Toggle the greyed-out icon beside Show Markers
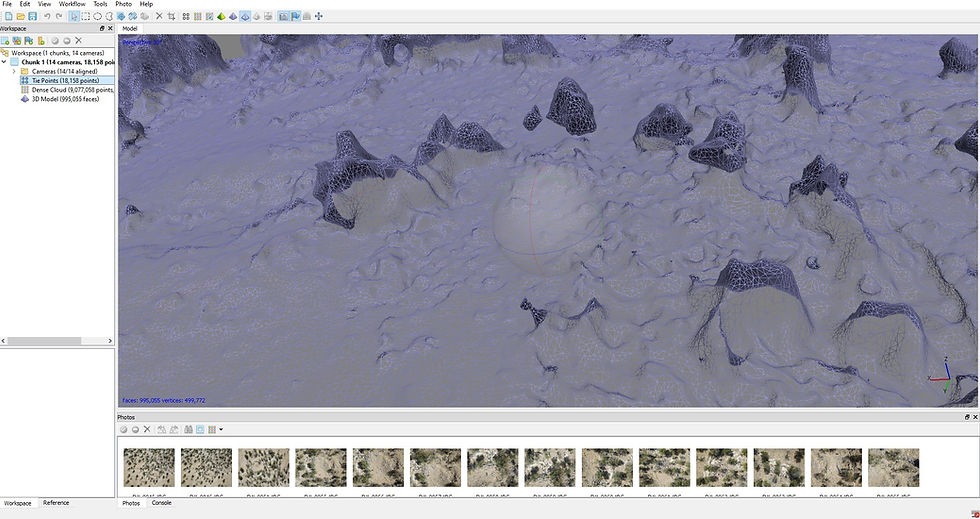980x519 pixels. tap(307, 16)
